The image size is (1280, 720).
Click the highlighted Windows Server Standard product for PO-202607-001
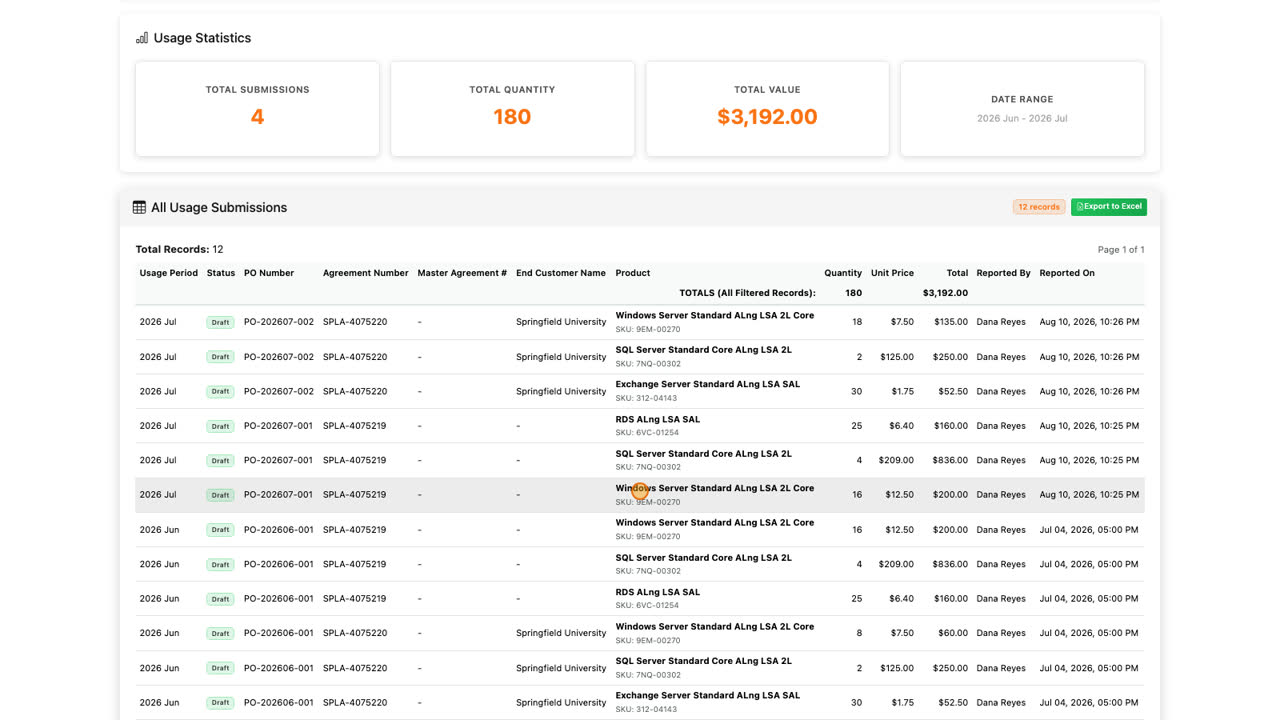[x=715, y=488]
